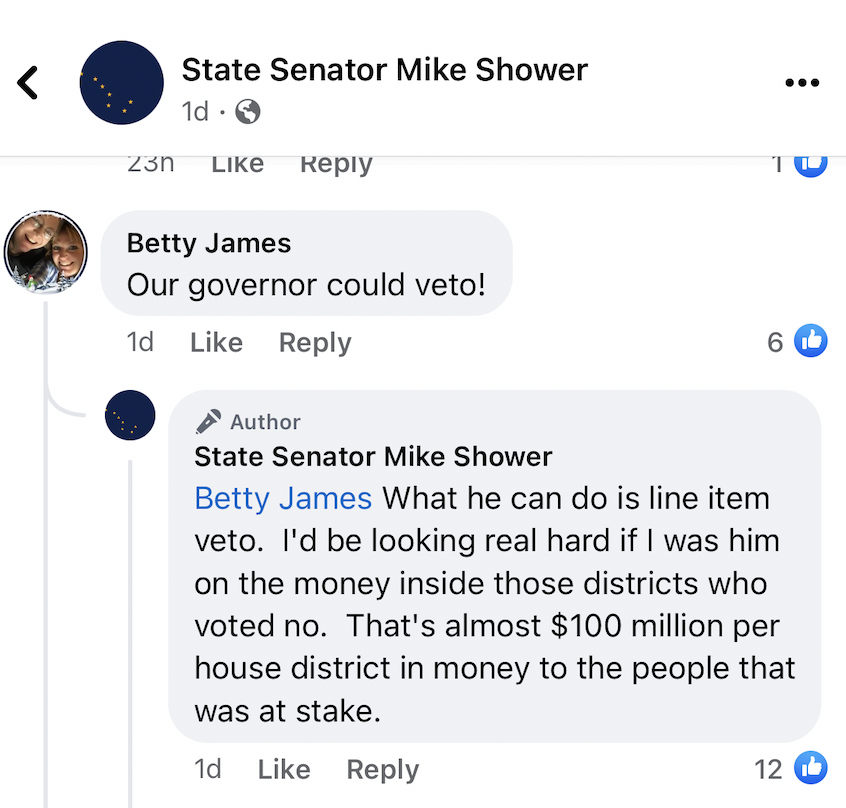Open State Senator Mike Shower header title
This screenshot has width=846, height=808.
[385, 70]
